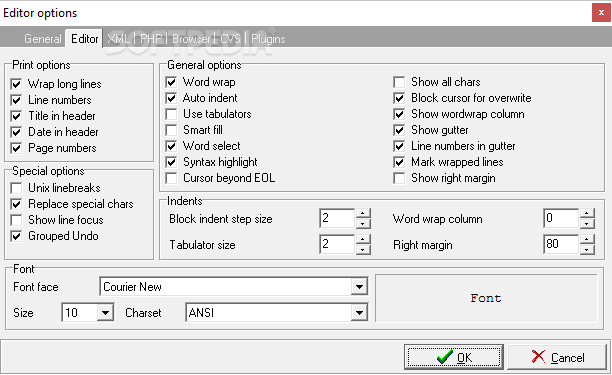Viewport: 612px width, 375px height.
Task: Decrease Word wrap column value
Action: coord(587,223)
